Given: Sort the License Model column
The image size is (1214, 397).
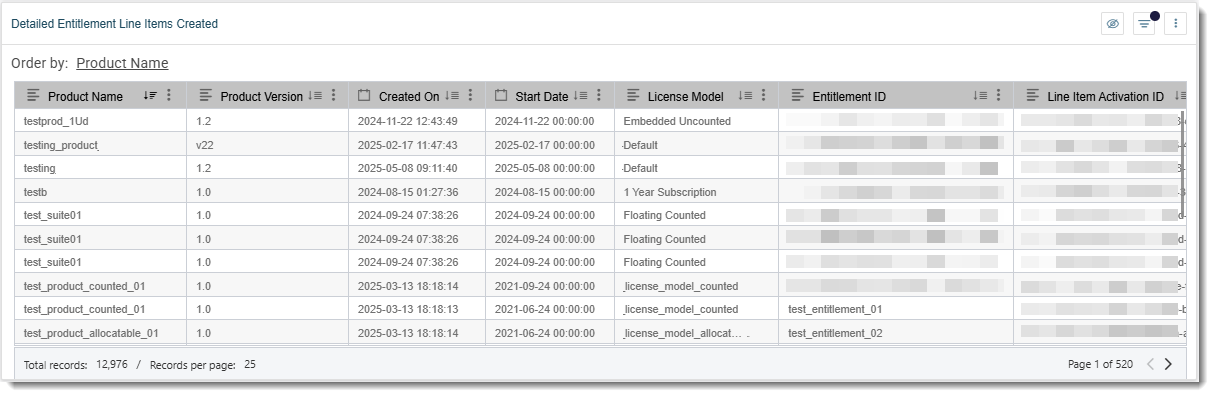Looking at the screenshot, I should pos(745,96).
